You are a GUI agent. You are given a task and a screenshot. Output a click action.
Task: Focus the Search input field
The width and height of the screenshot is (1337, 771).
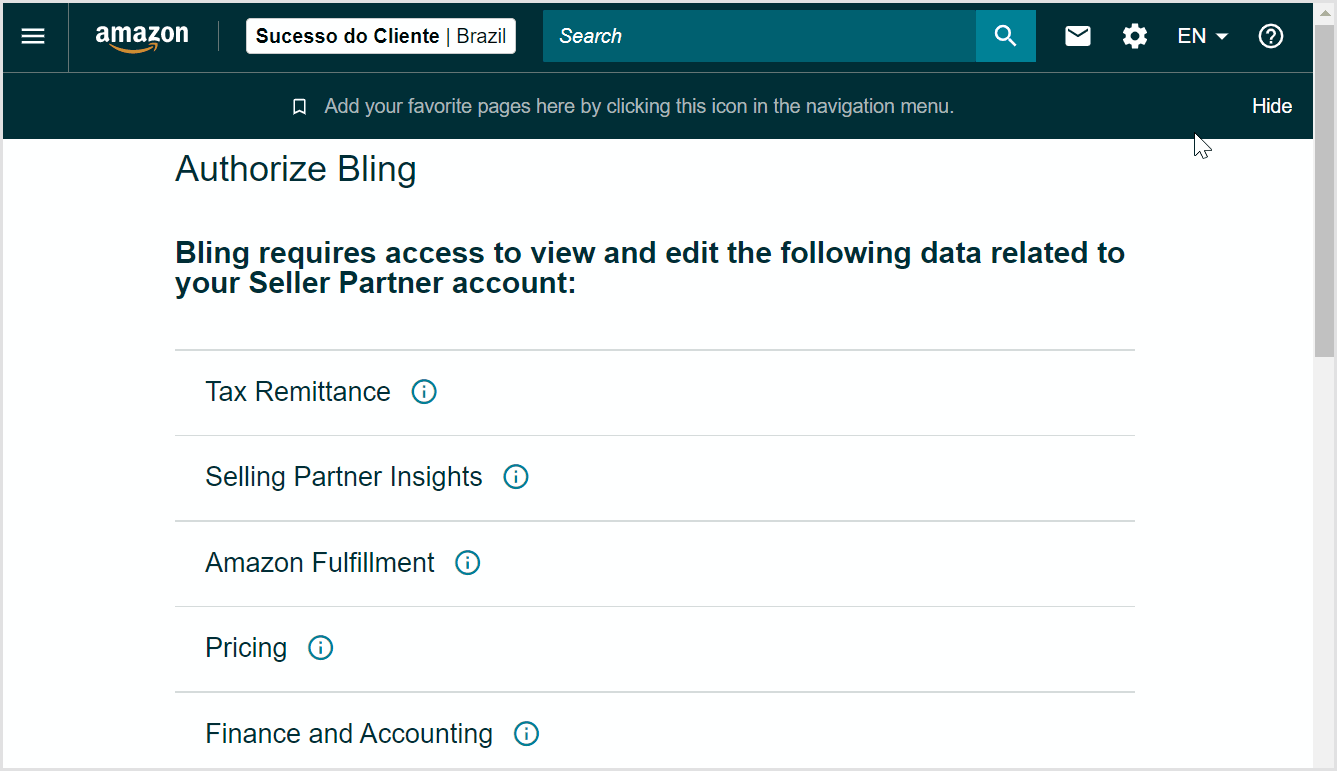[x=759, y=36]
